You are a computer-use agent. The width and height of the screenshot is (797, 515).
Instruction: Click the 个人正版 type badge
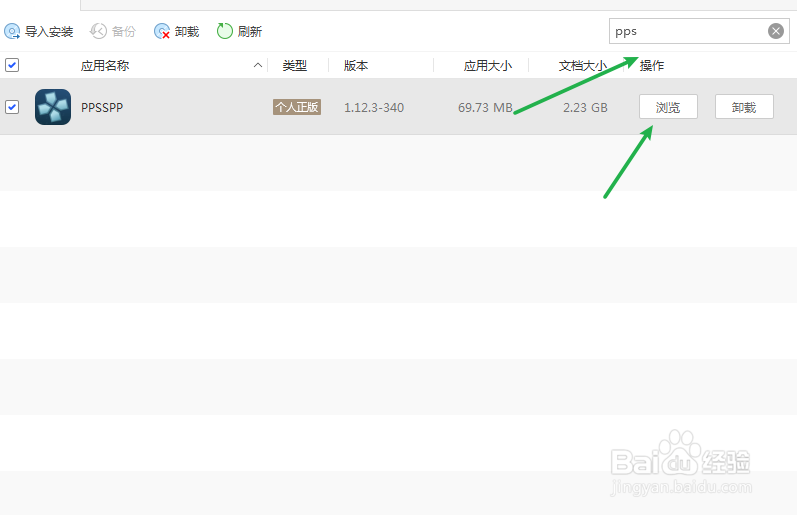coord(297,107)
